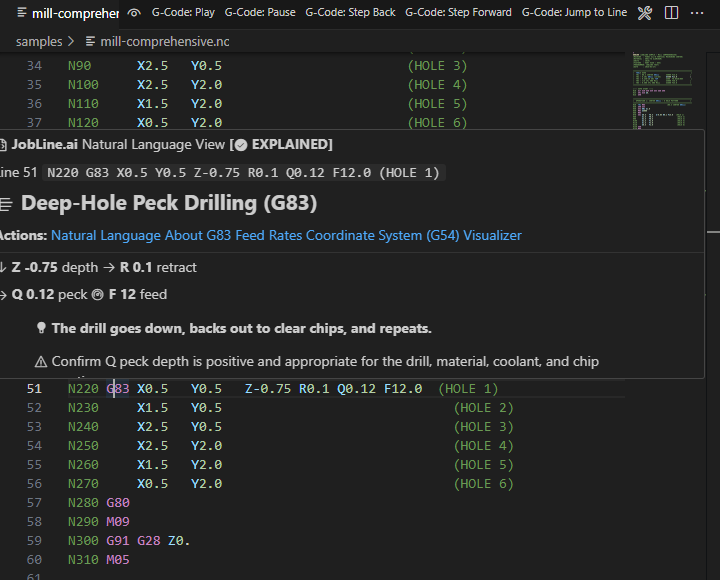This screenshot has width=720, height=580.
Task: Open the About G83 link
Action: tap(198, 236)
